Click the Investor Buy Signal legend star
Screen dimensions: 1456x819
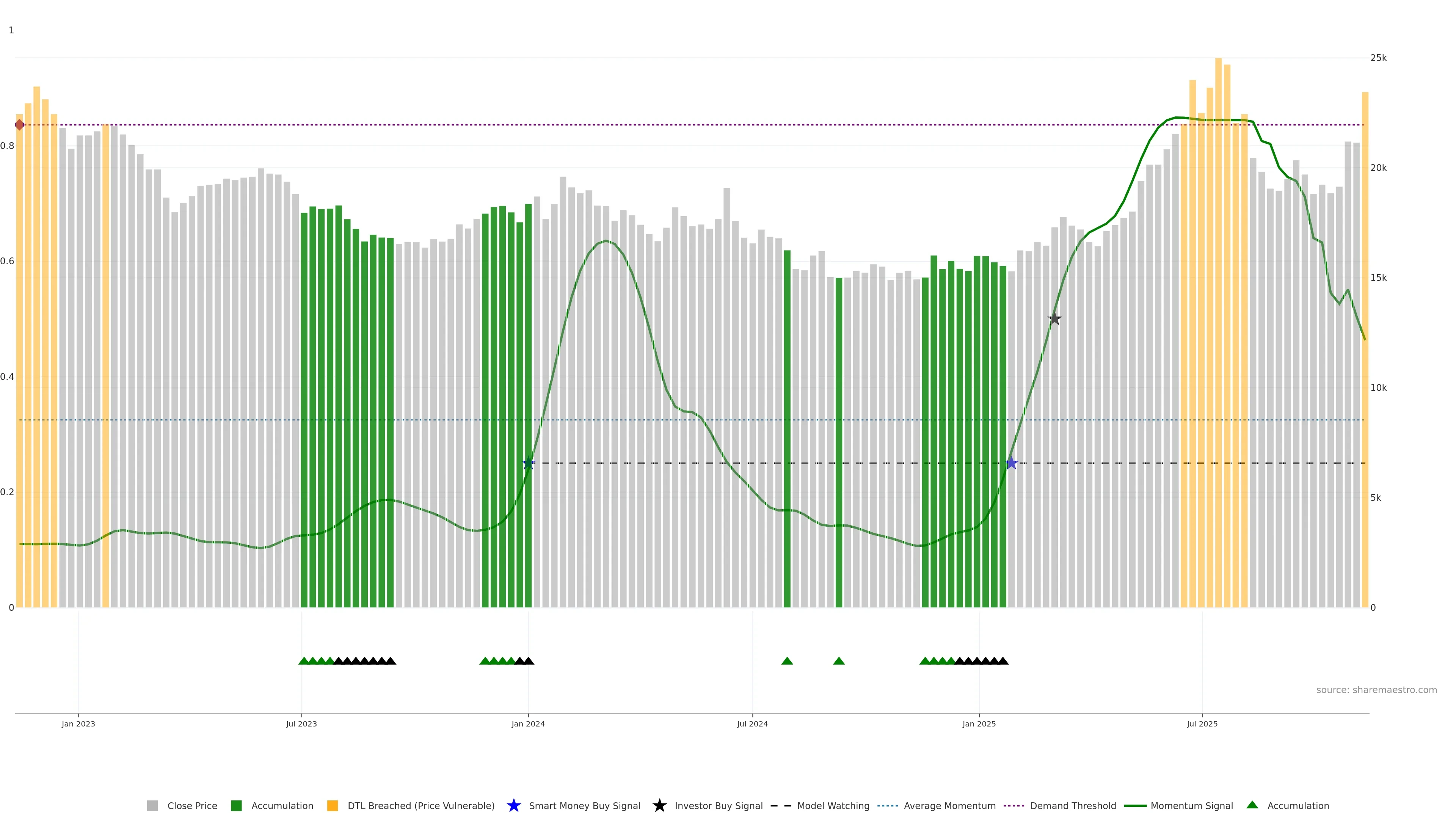[659, 806]
